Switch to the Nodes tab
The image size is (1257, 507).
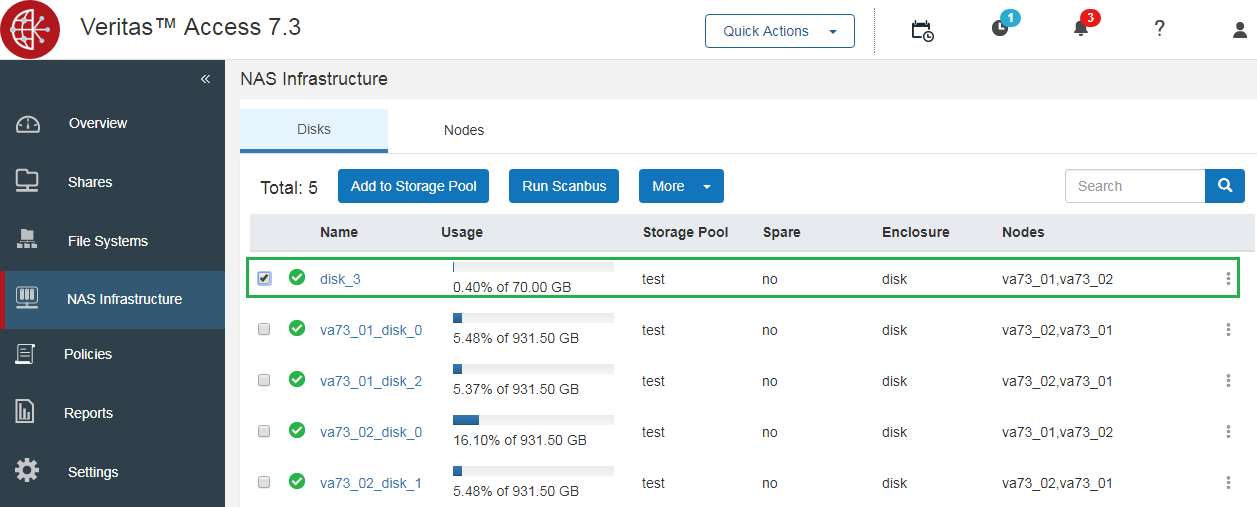(464, 130)
